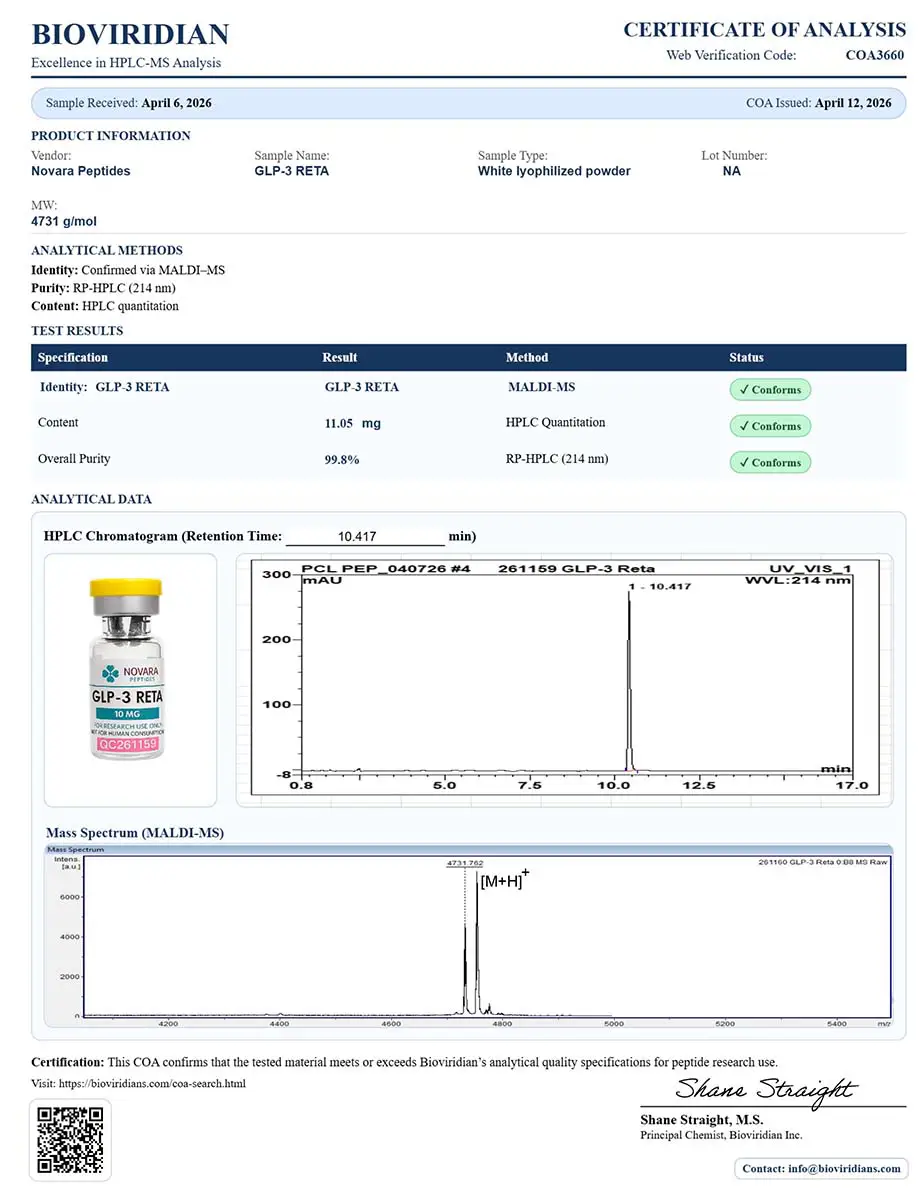Screen dimensions: 922x1200
Task: Click the Conforms badge for Identity row
Action: (770, 390)
